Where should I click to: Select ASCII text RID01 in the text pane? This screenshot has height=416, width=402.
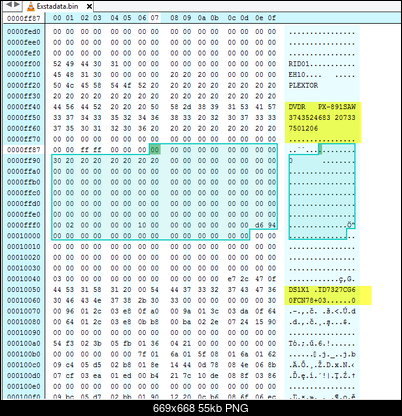298,64
